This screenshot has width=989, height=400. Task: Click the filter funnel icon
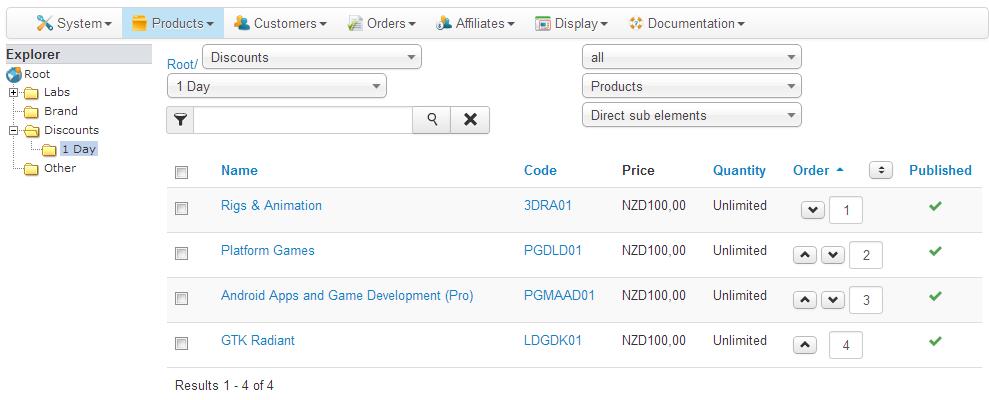pyautogui.click(x=180, y=120)
